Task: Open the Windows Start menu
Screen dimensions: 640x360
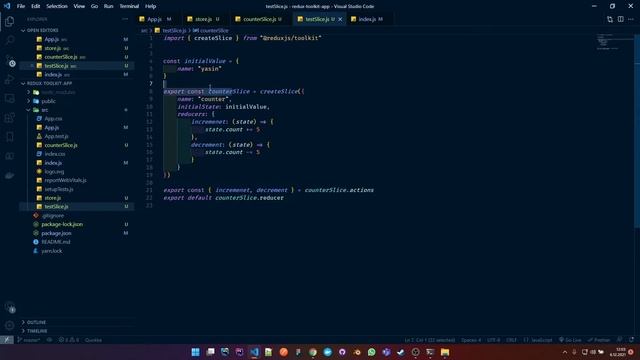Action: tap(196, 352)
